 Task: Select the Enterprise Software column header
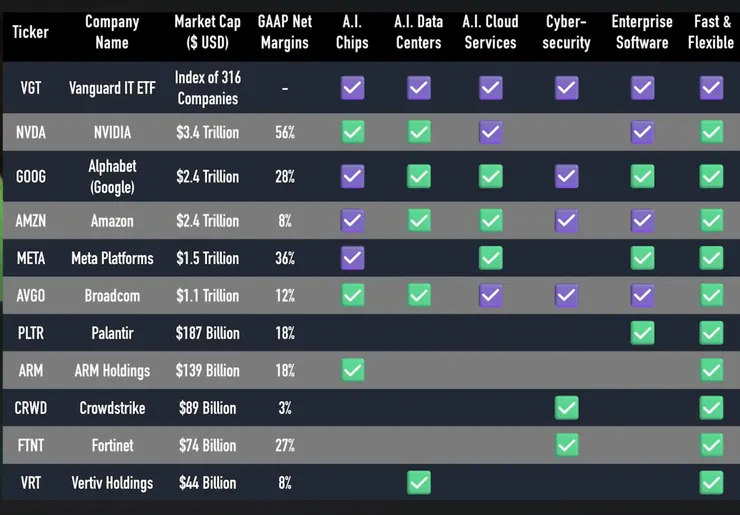pos(642,32)
